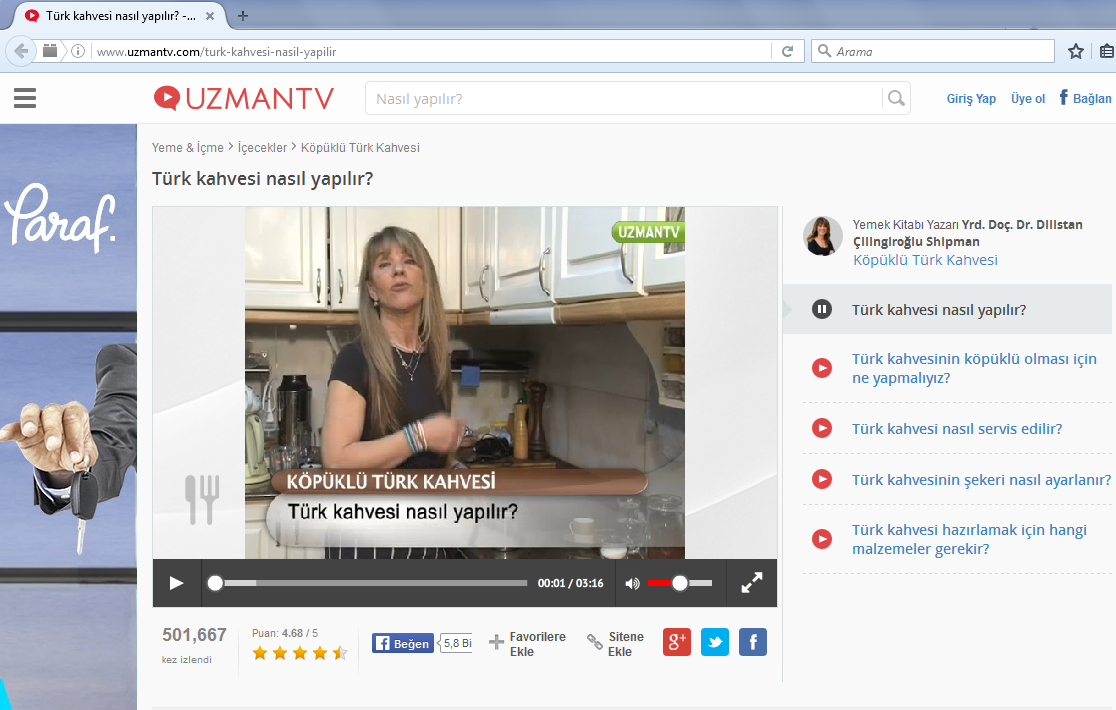
Task: Rate video using the star rating
Action: point(300,652)
